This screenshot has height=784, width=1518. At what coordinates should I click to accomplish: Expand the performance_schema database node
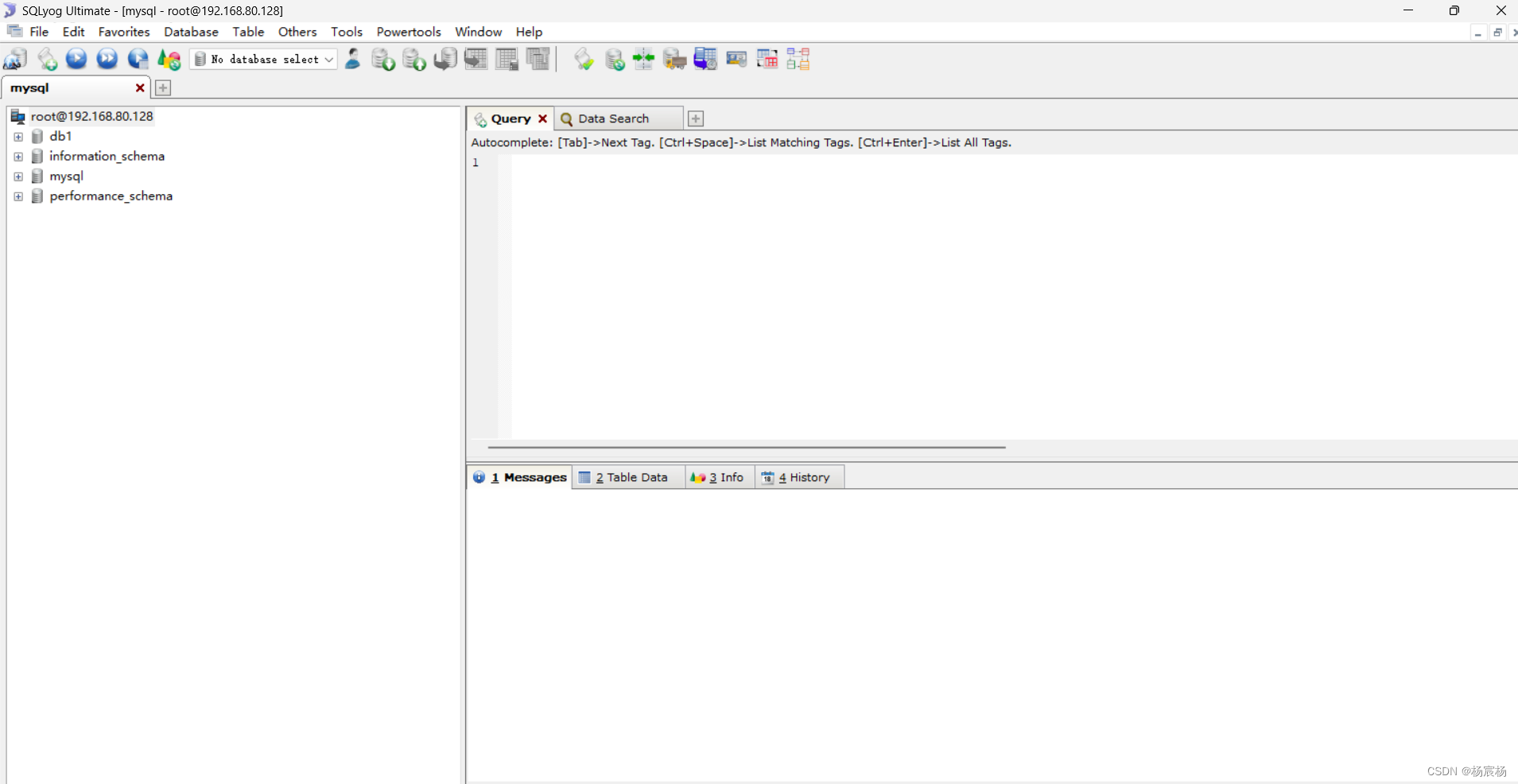(18, 196)
